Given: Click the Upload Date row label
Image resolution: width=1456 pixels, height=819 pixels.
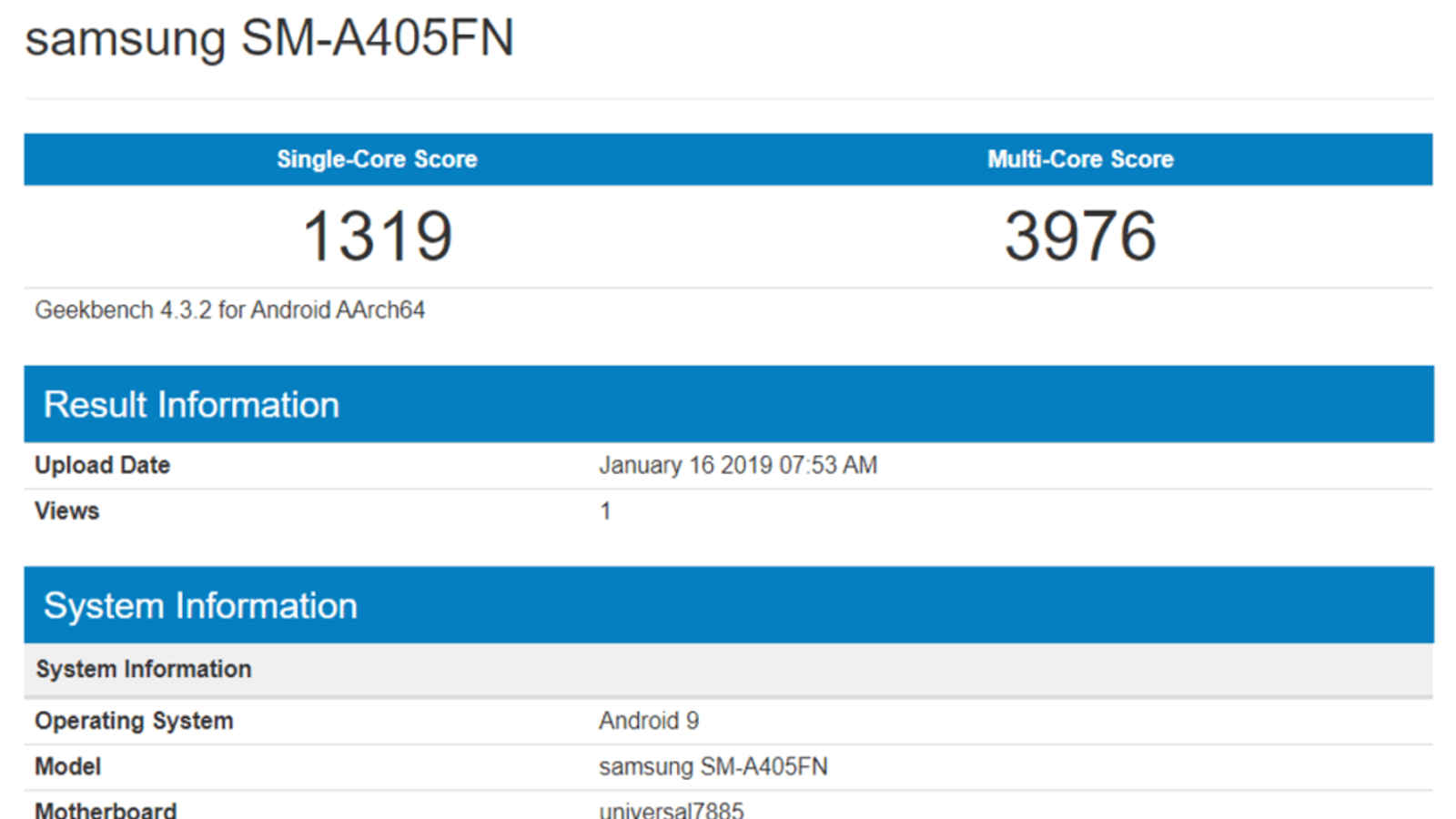Looking at the screenshot, I should click(x=102, y=465).
